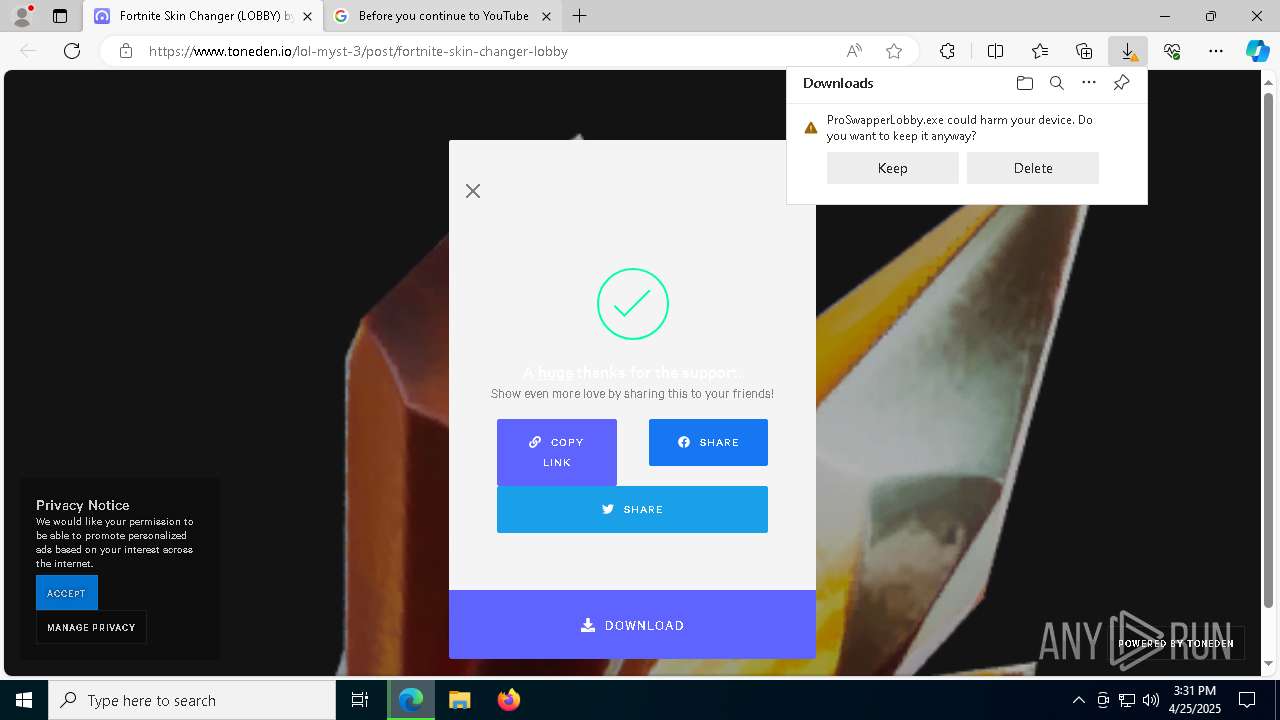The image size is (1280, 720).
Task: Open Collections icon in toolbar
Action: 1084,51
